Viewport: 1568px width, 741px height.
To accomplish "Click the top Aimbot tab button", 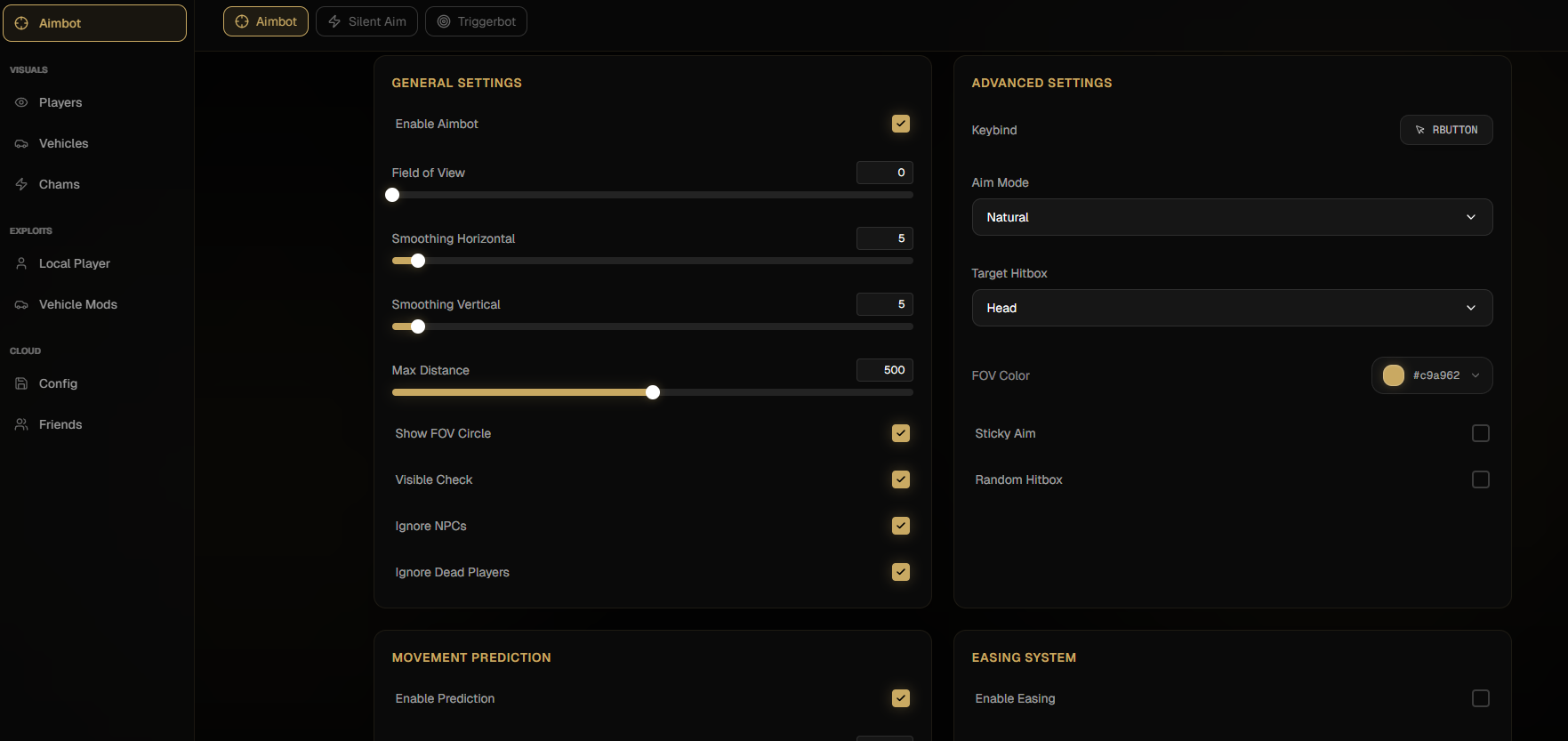I will (x=266, y=21).
